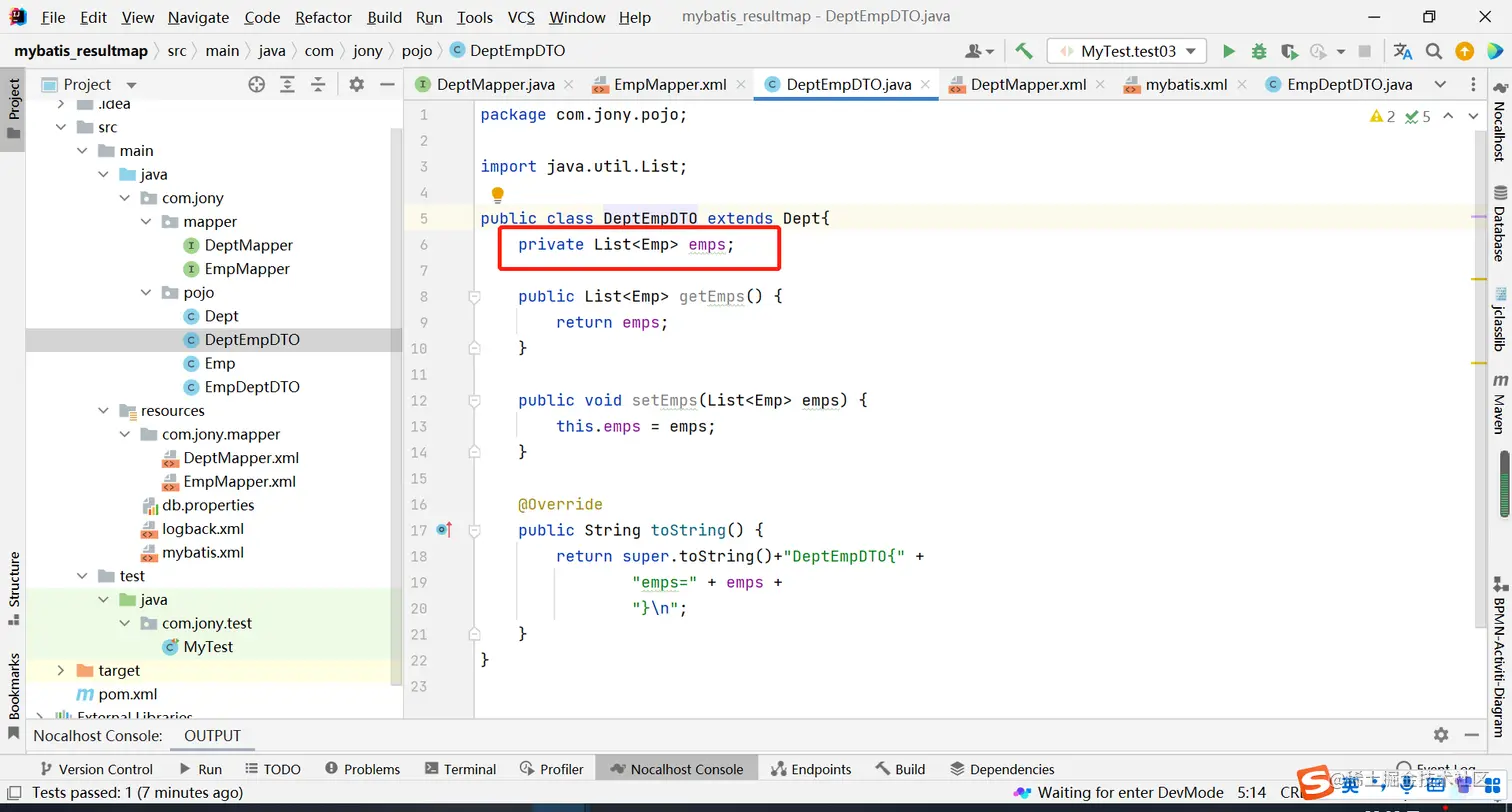Viewport: 1512px width, 812px height.
Task: Click the yellow warnings indicator in editor
Action: 1383,117
